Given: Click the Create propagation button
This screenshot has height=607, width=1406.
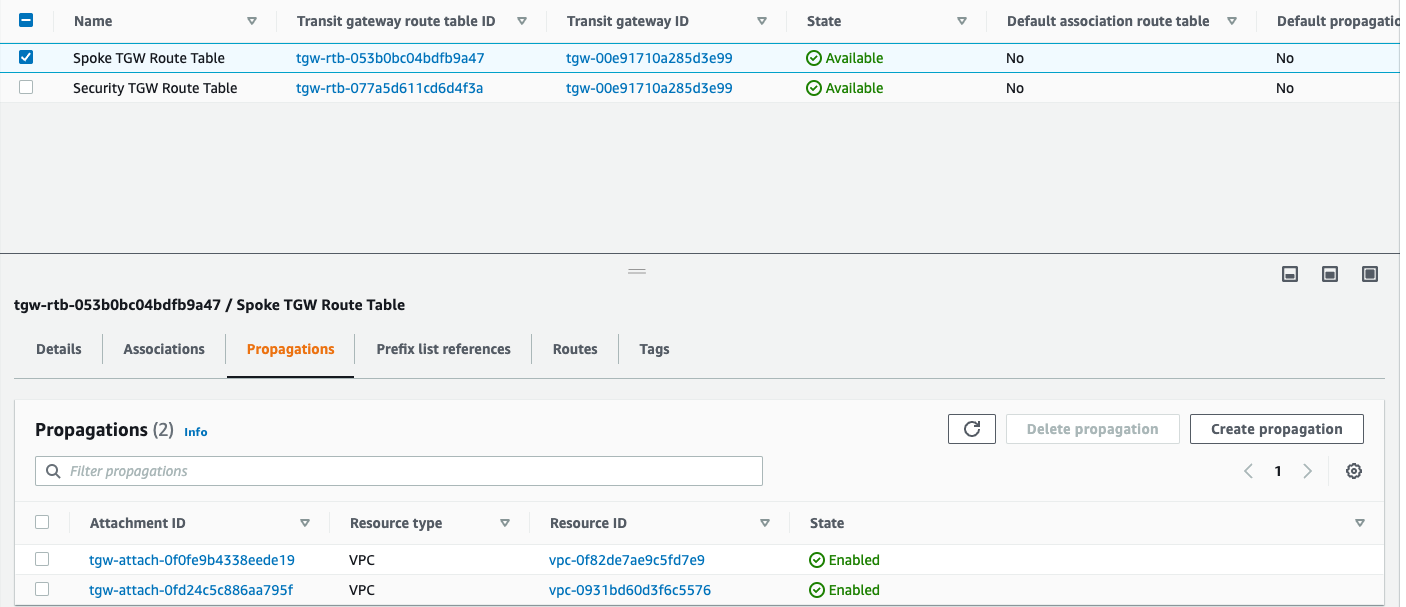Looking at the screenshot, I should coord(1277,428).
